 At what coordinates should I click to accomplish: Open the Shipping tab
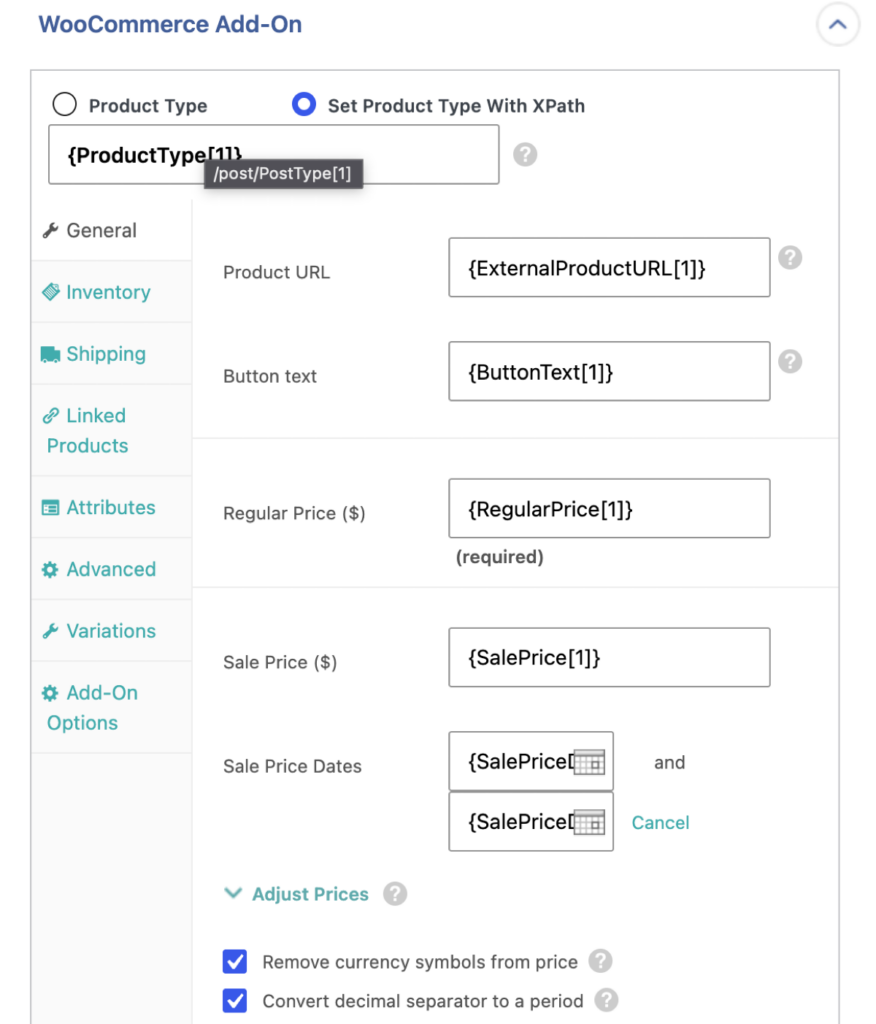coord(112,354)
